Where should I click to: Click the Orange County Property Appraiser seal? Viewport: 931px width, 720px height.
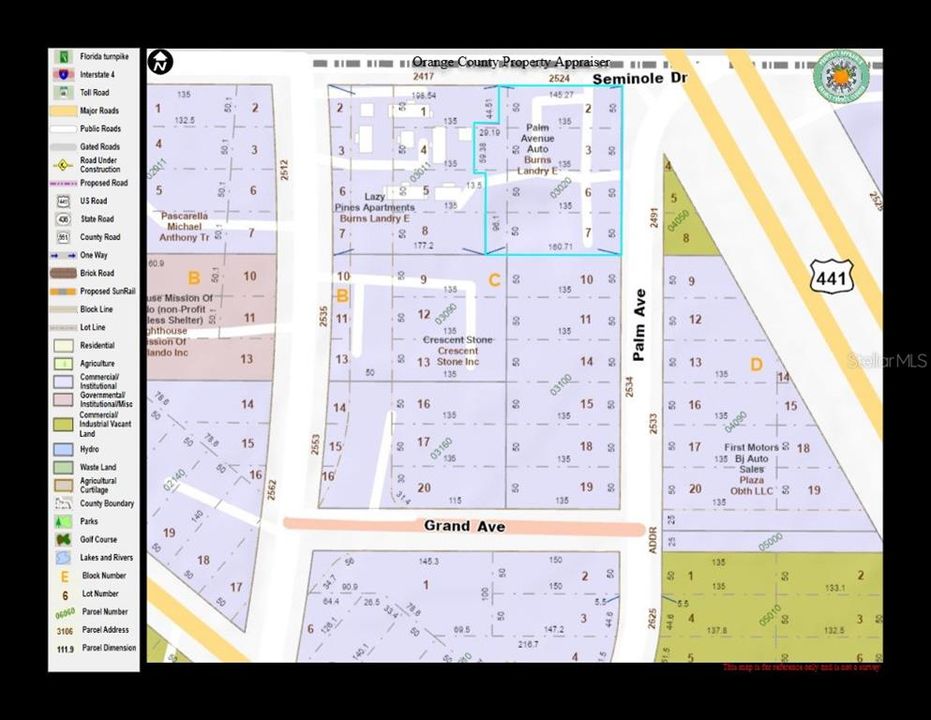(x=841, y=77)
